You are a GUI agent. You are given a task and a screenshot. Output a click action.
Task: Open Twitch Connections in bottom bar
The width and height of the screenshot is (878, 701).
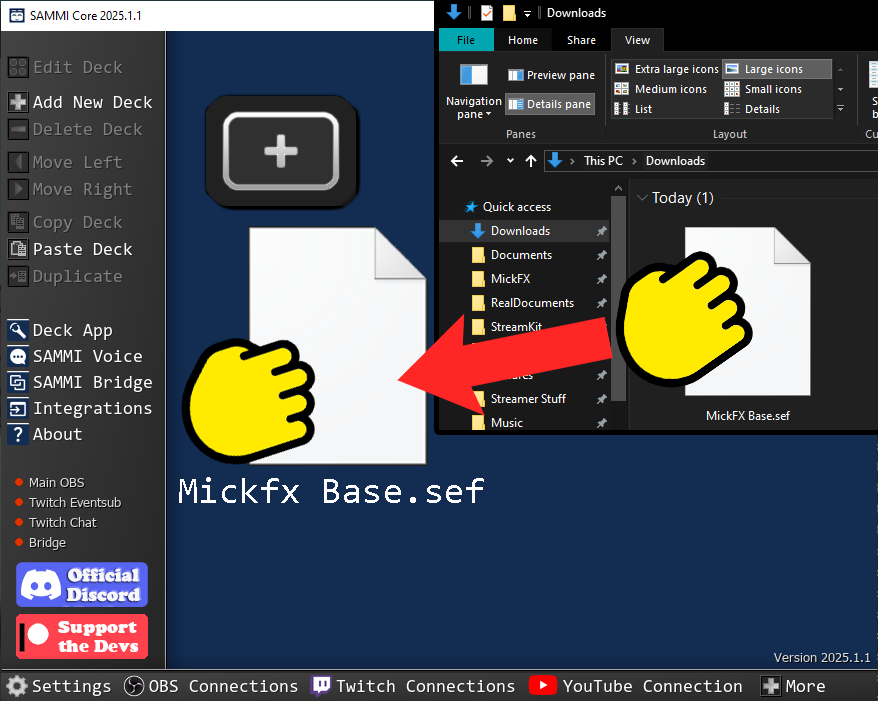pyautogui.click(x=413, y=686)
